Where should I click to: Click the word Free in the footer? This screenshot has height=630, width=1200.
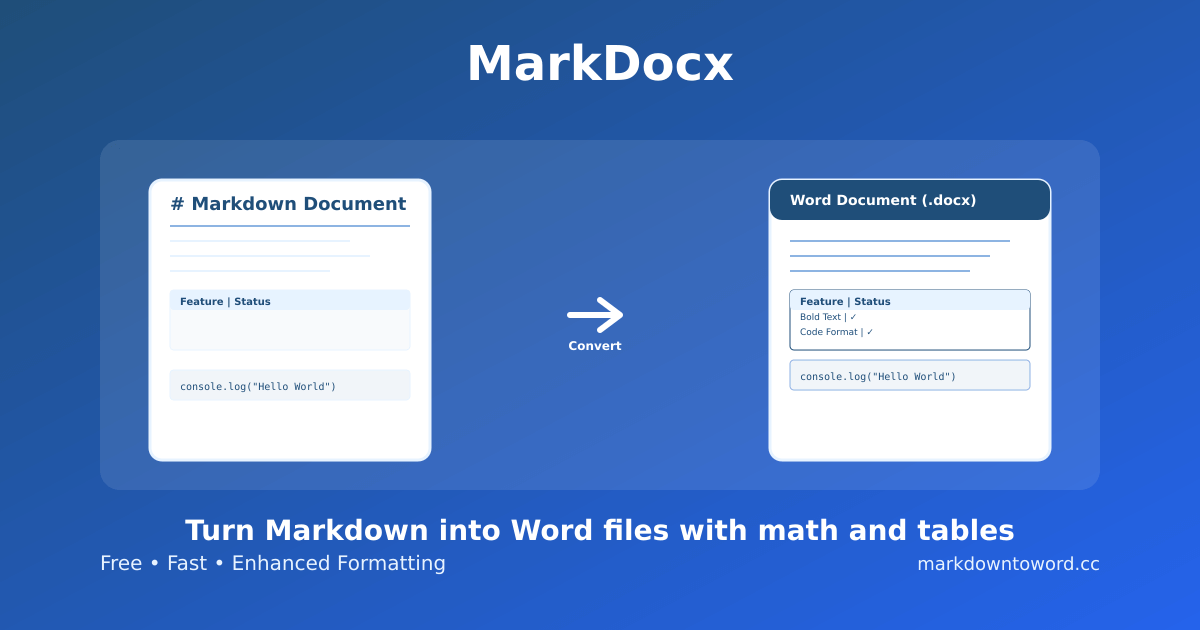[x=121, y=564]
